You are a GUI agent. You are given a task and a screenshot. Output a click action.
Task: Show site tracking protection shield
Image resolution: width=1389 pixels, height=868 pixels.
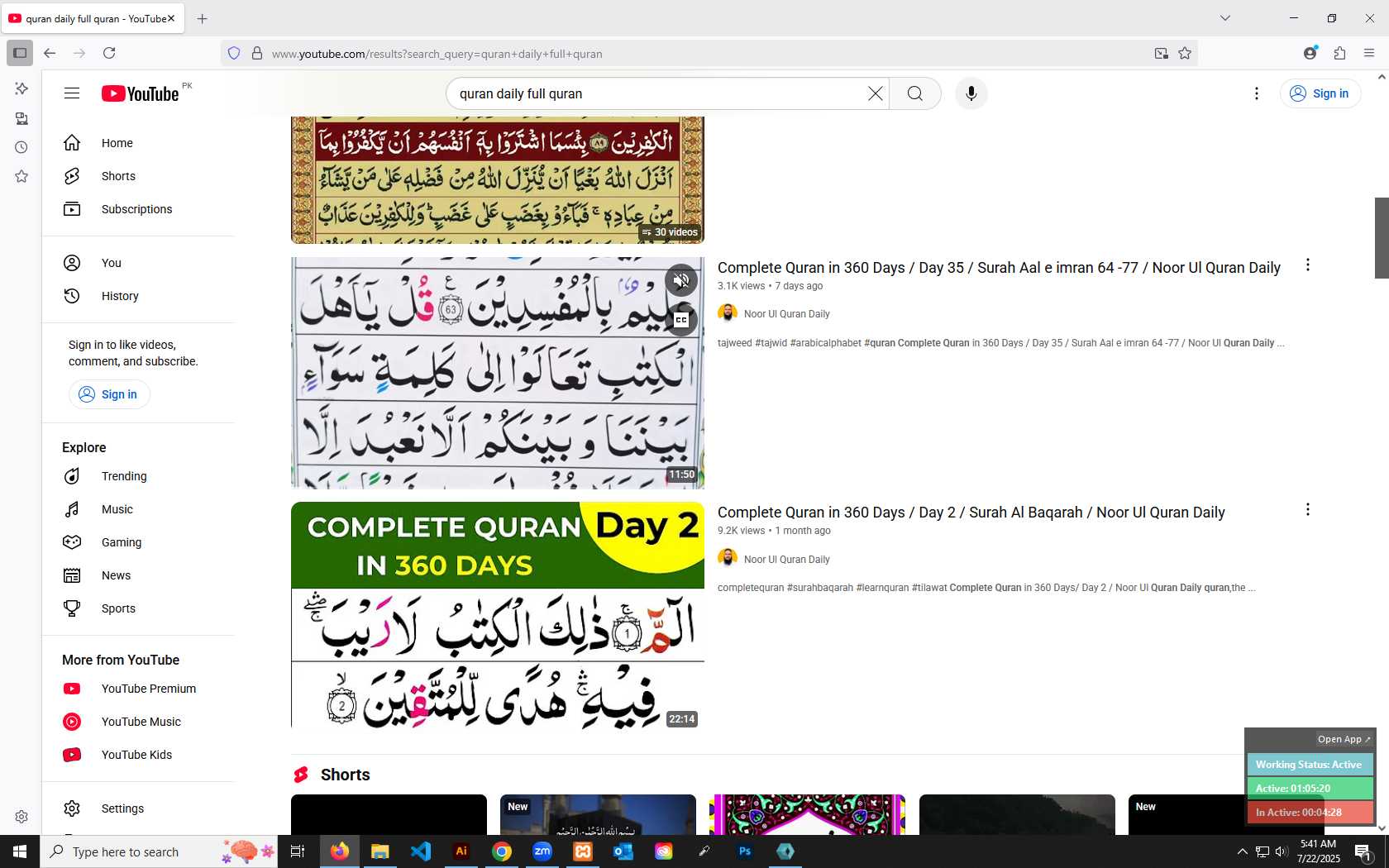coord(234,53)
